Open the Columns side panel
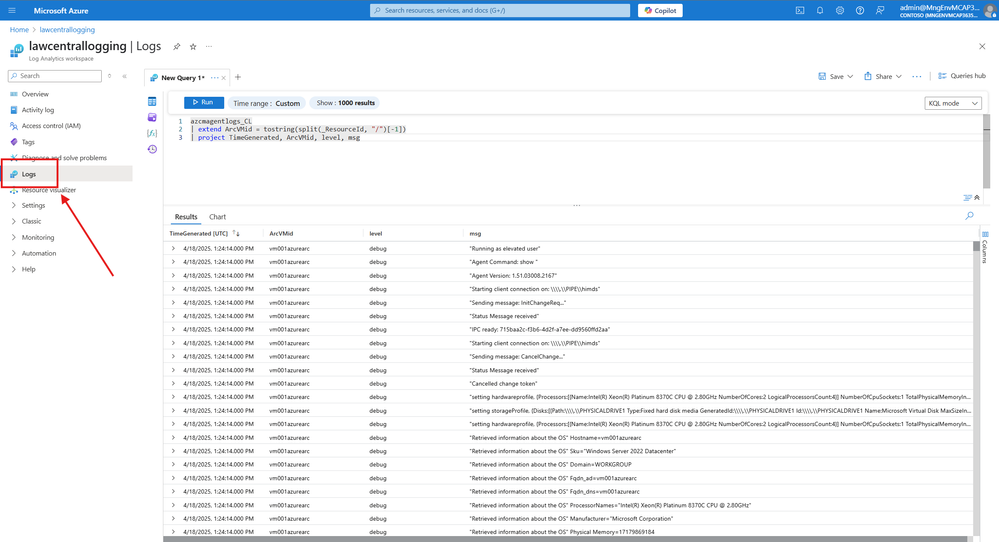The image size is (999, 542). pyautogui.click(x=985, y=247)
